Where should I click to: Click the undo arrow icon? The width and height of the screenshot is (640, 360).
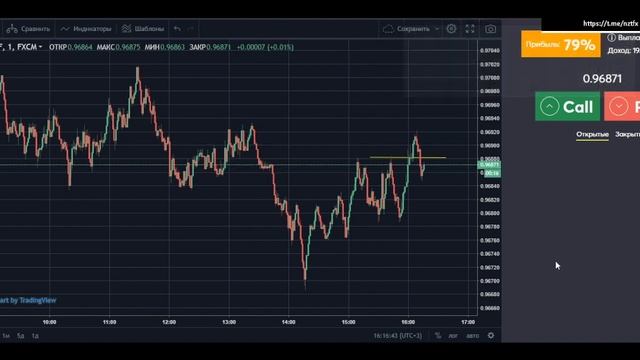(x=177, y=29)
